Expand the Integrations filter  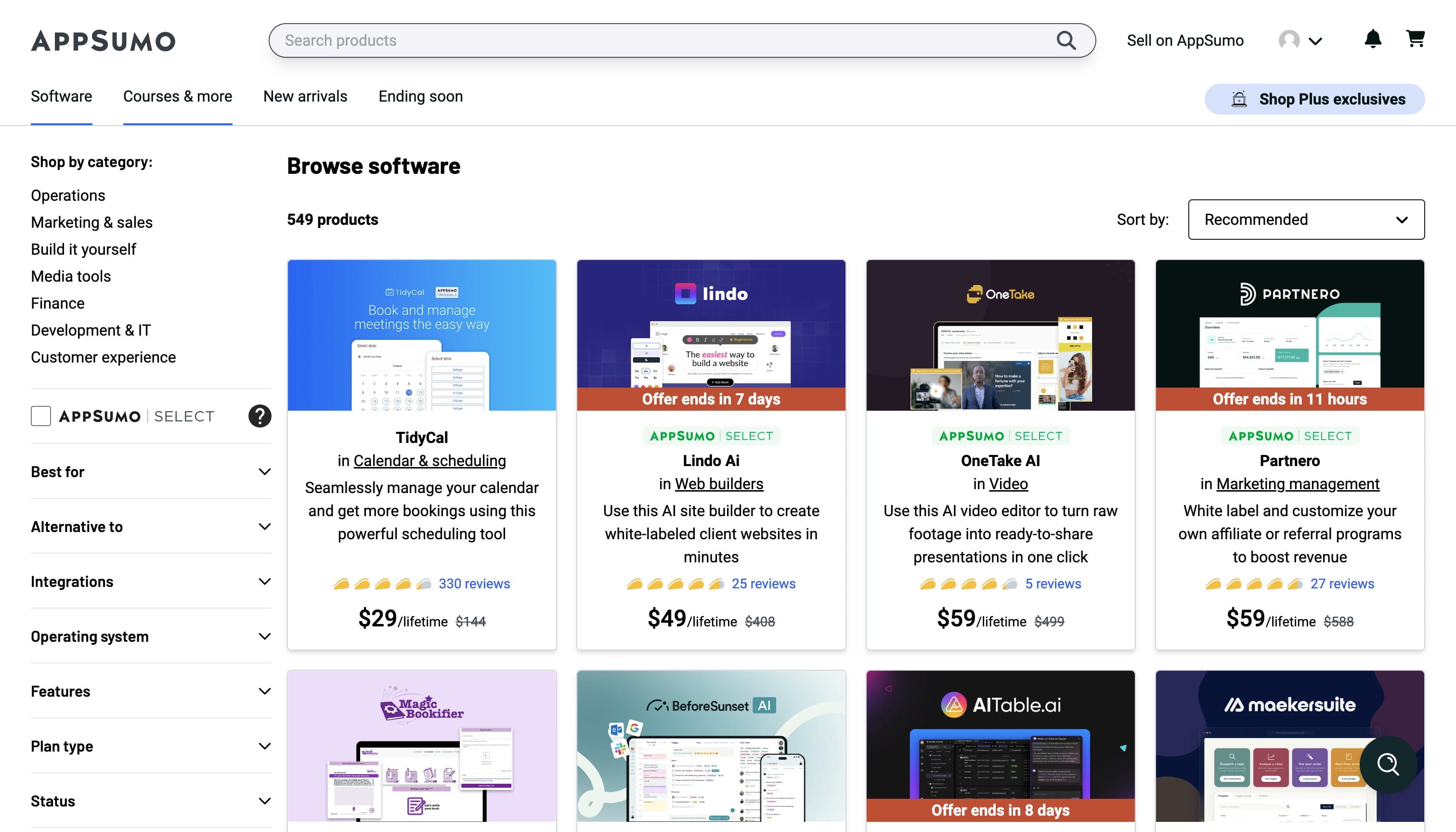click(x=151, y=582)
